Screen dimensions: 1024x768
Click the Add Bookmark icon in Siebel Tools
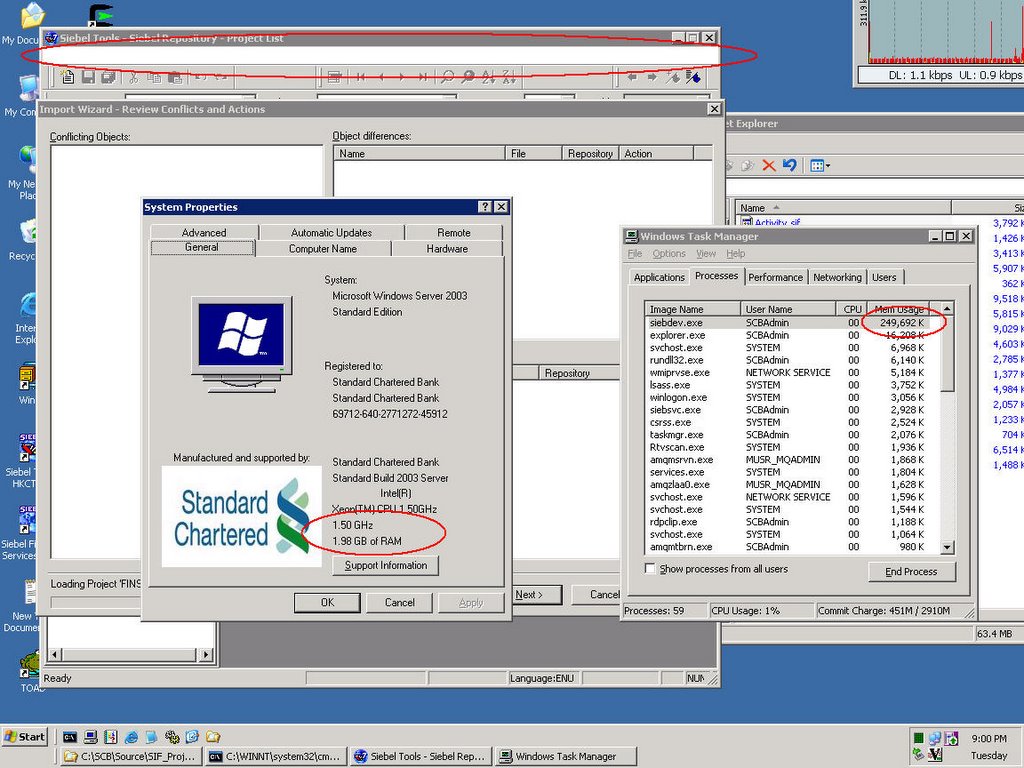(673, 77)
